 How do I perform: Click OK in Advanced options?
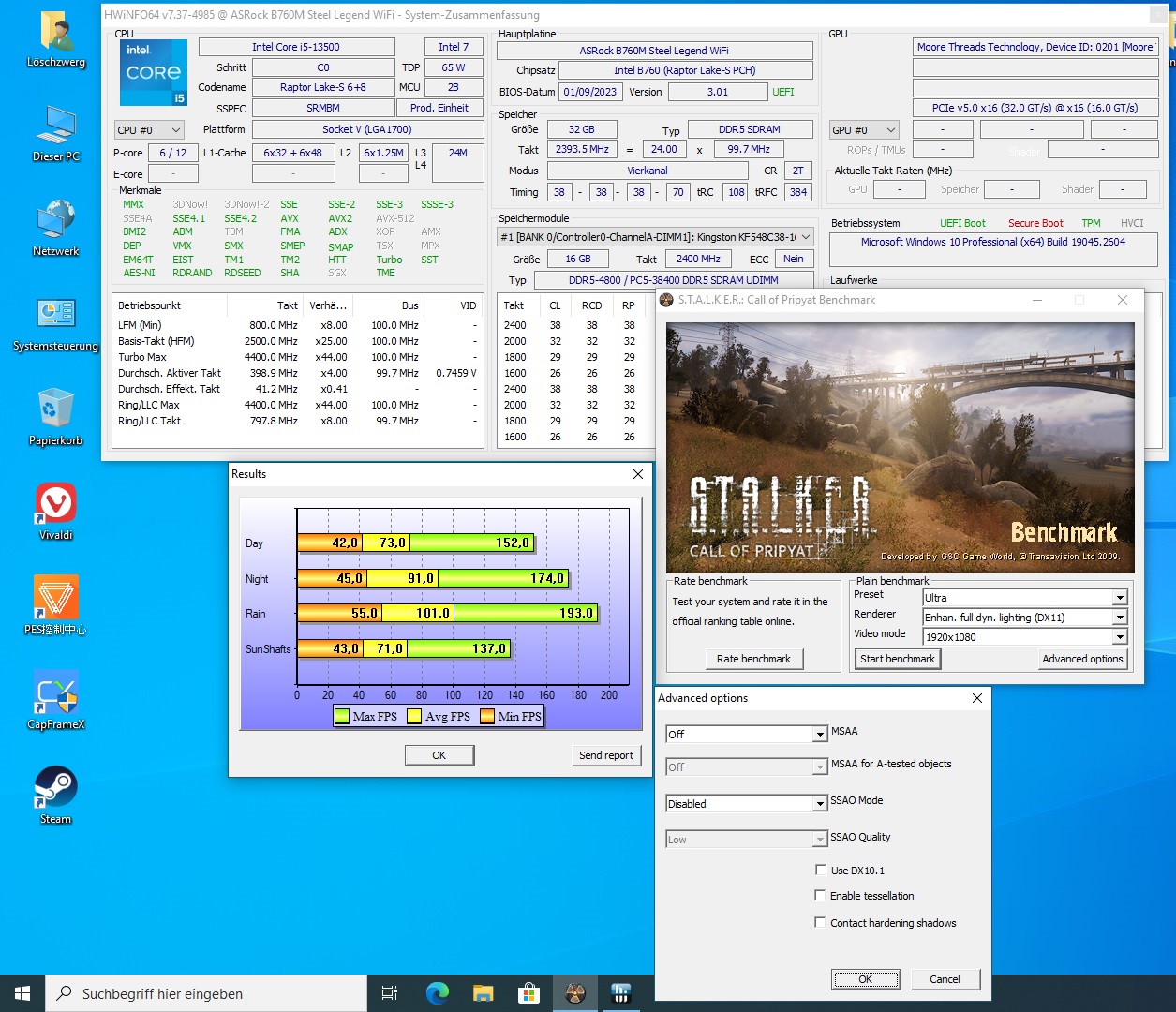click(865, 979)
